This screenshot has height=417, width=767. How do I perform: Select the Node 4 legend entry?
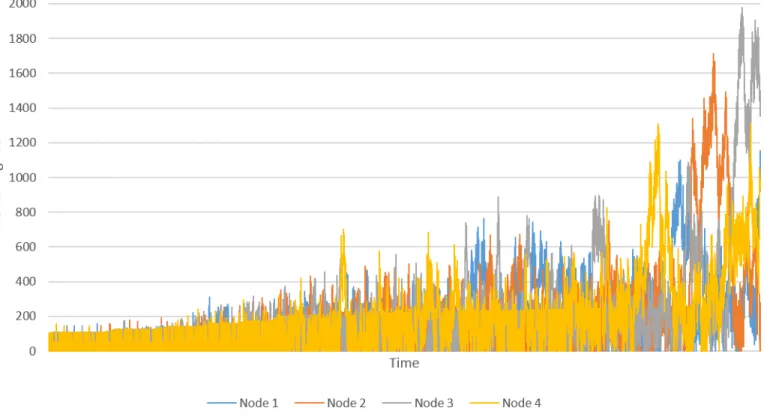(x=505, y=403)
